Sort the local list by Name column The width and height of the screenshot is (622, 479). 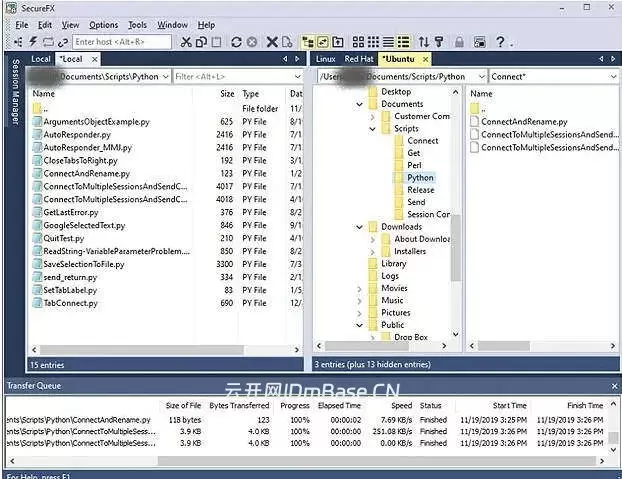pyautogui.click(x=44, y=94)
